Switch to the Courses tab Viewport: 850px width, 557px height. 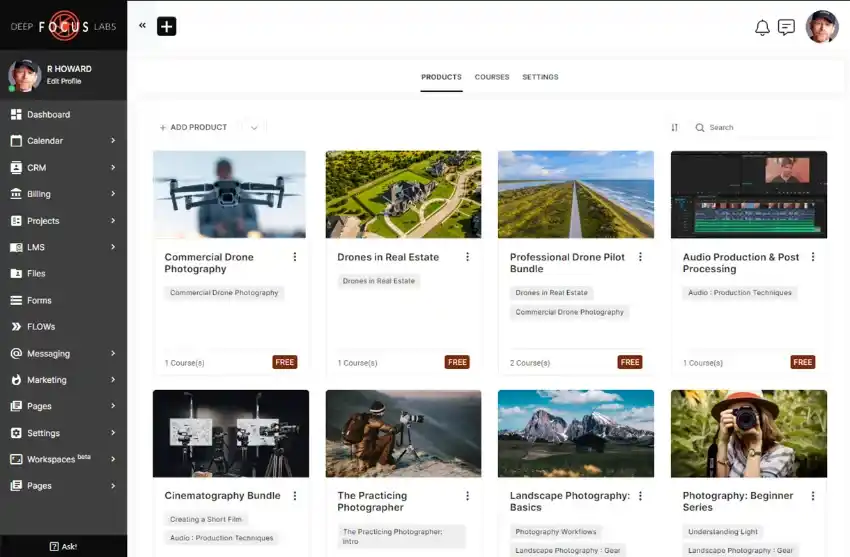click(x=492, y=77)
